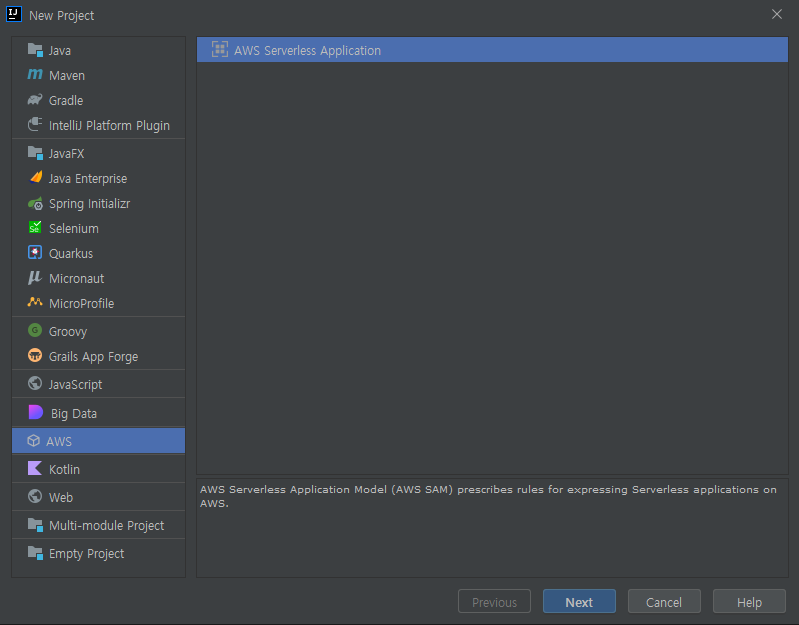Click the Maven m icon
Viewport: 799px width, 625px height.
coord(35,74)
